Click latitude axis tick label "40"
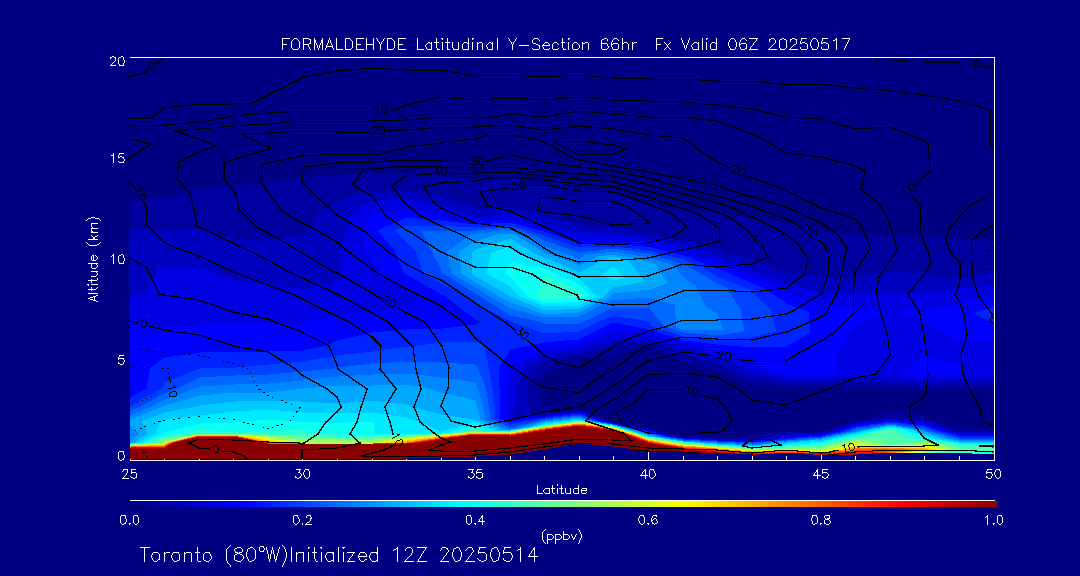 tap(648, 474)
